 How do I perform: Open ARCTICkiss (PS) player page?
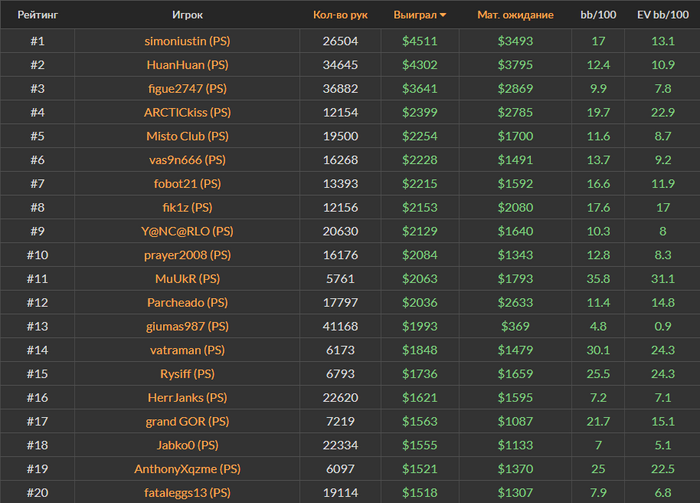click(188, 112)
